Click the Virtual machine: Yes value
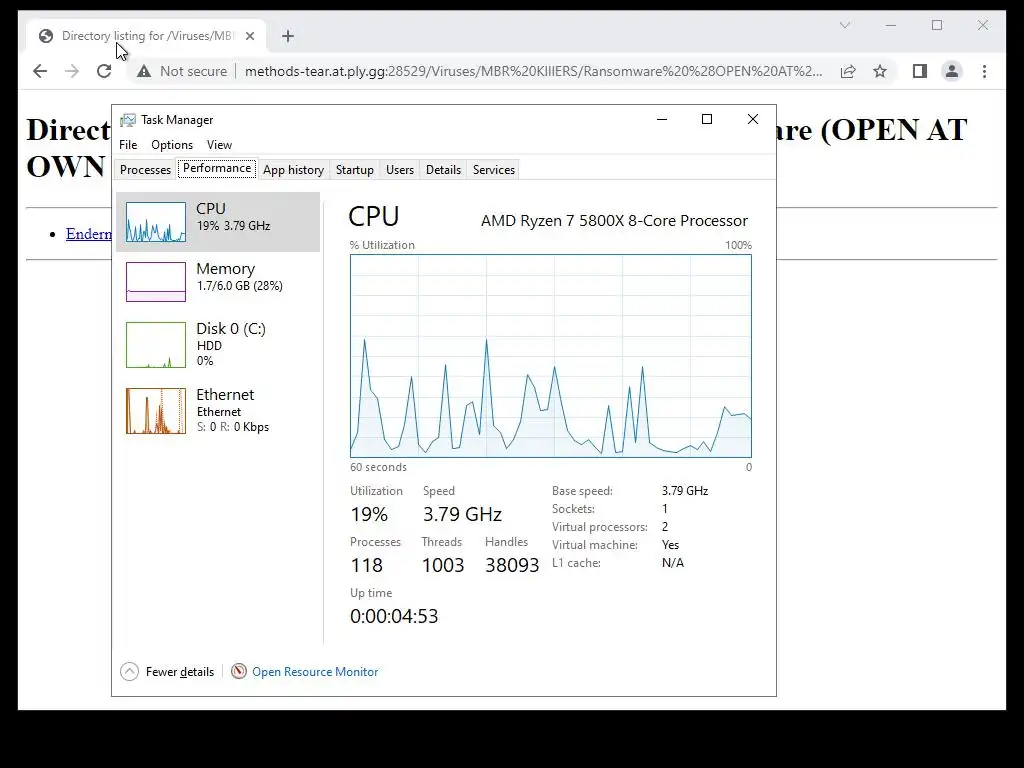 [x=670, y=545]
